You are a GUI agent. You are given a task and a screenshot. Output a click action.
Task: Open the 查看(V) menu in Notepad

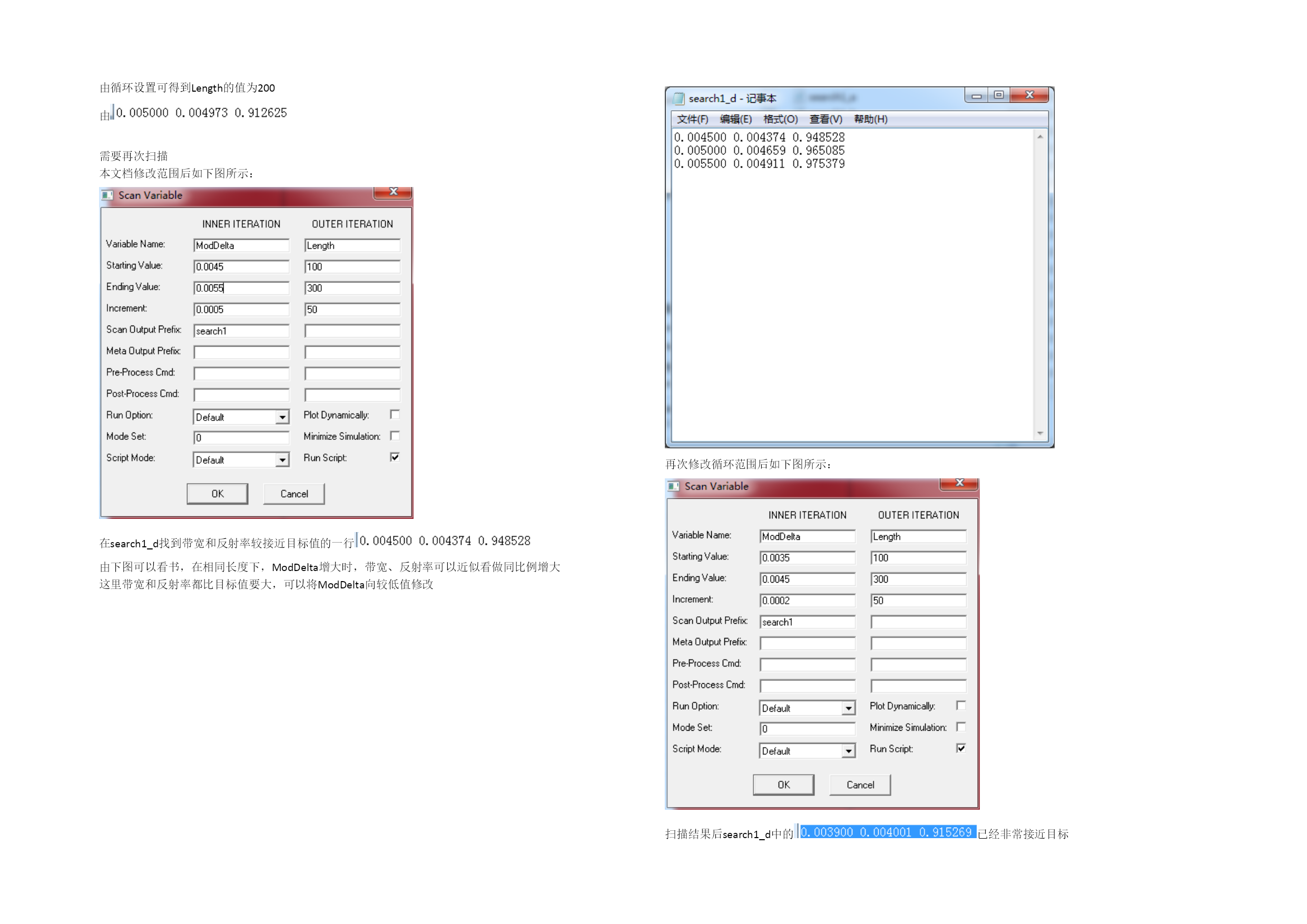[x=826, y=119]
